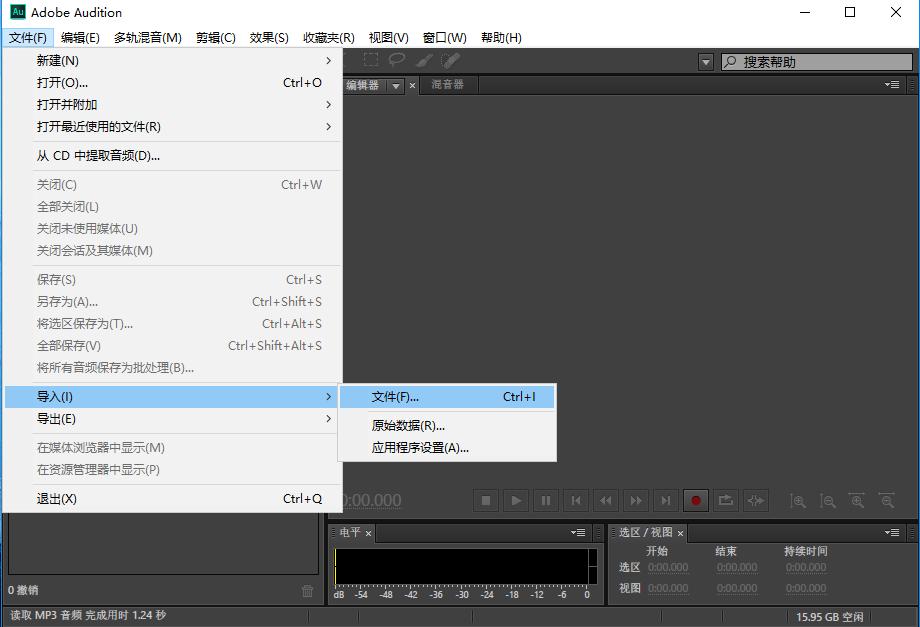The height and width of the screenshot is (627, 920).
Task: Select the spot healing brush tool
Action: point(450,61)
